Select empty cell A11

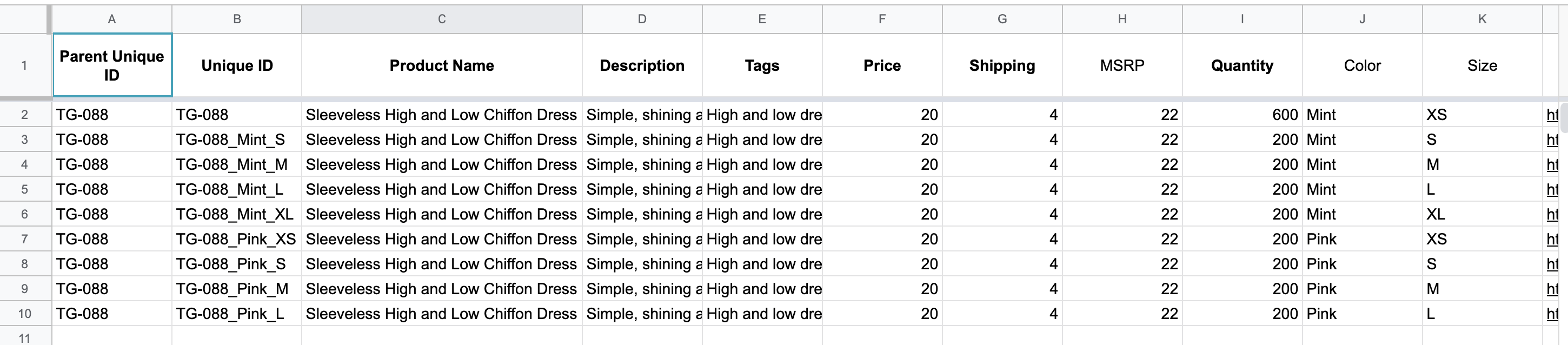coord(112,336)
